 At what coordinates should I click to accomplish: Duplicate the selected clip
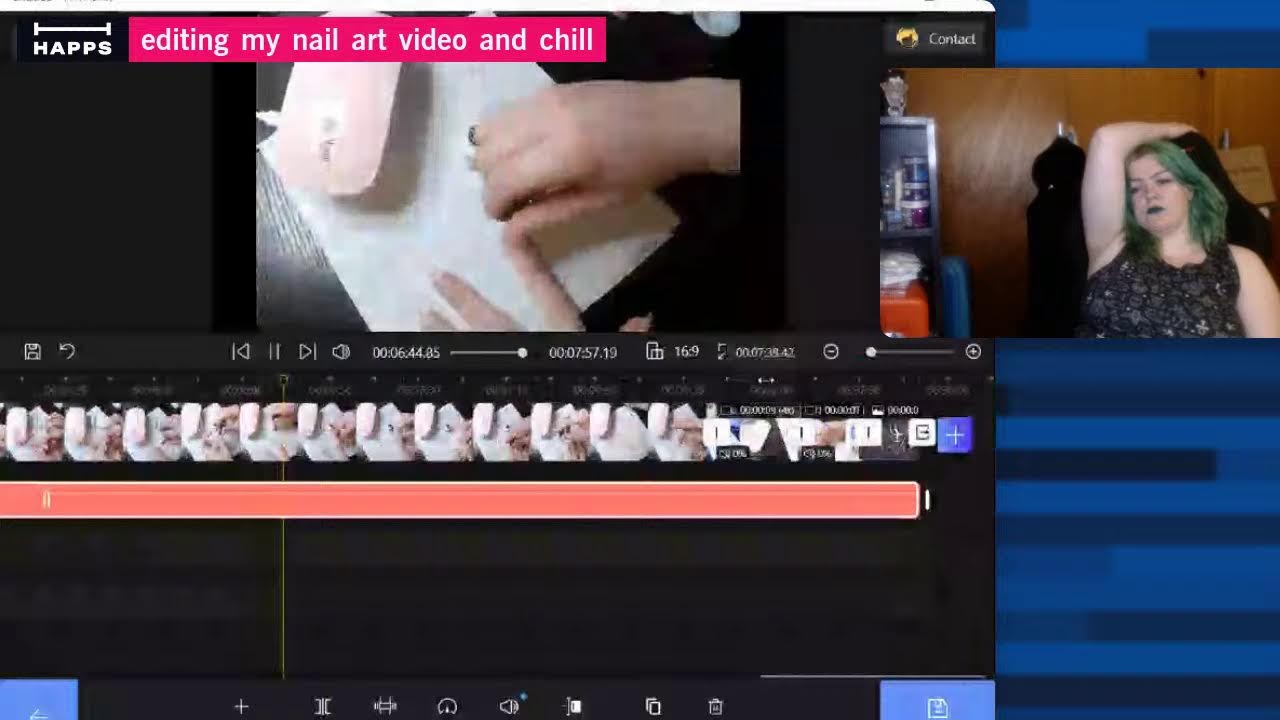click(x=653, y=707)
